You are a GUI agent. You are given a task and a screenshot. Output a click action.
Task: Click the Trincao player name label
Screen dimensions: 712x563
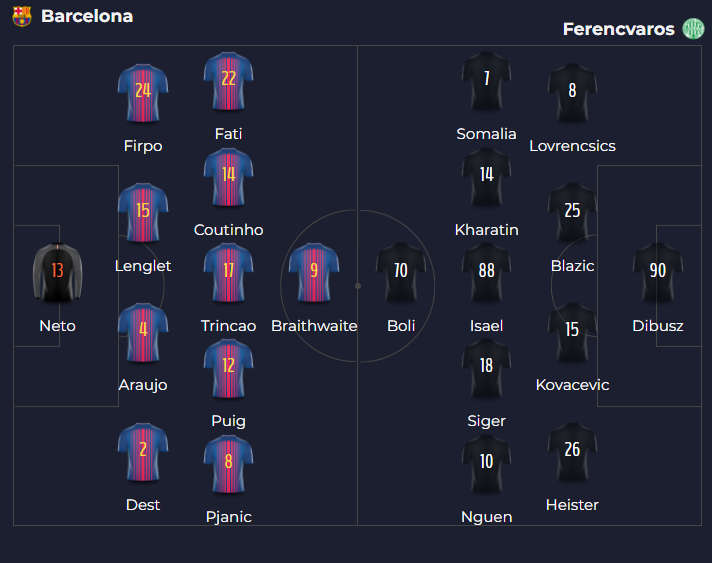click(228, 326)
